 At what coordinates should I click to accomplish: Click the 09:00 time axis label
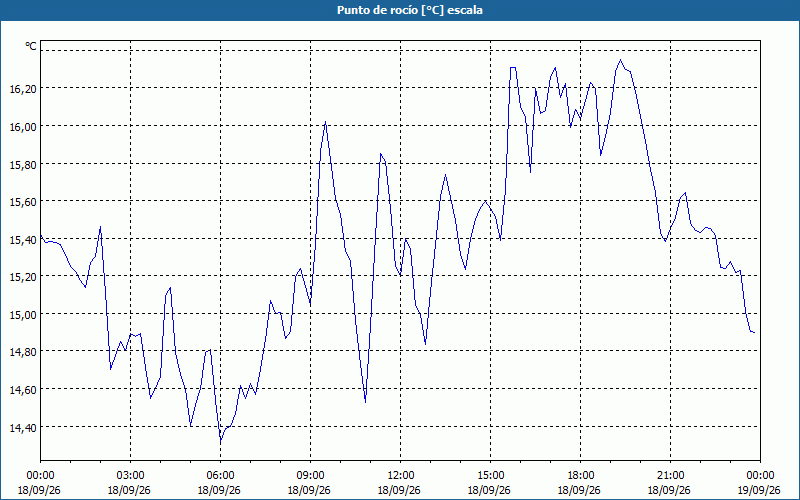310,476
